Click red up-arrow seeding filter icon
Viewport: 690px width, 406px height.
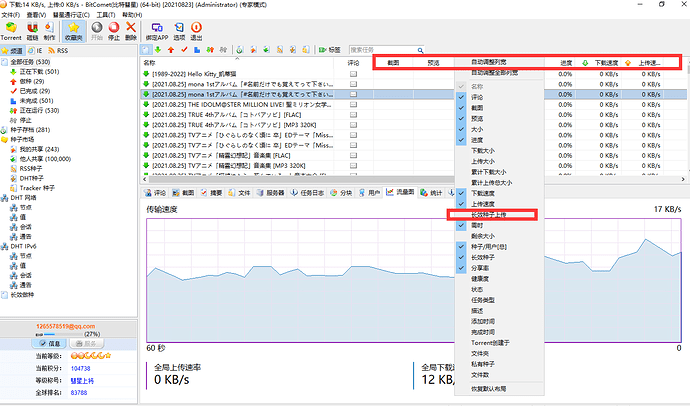(171, 50)
